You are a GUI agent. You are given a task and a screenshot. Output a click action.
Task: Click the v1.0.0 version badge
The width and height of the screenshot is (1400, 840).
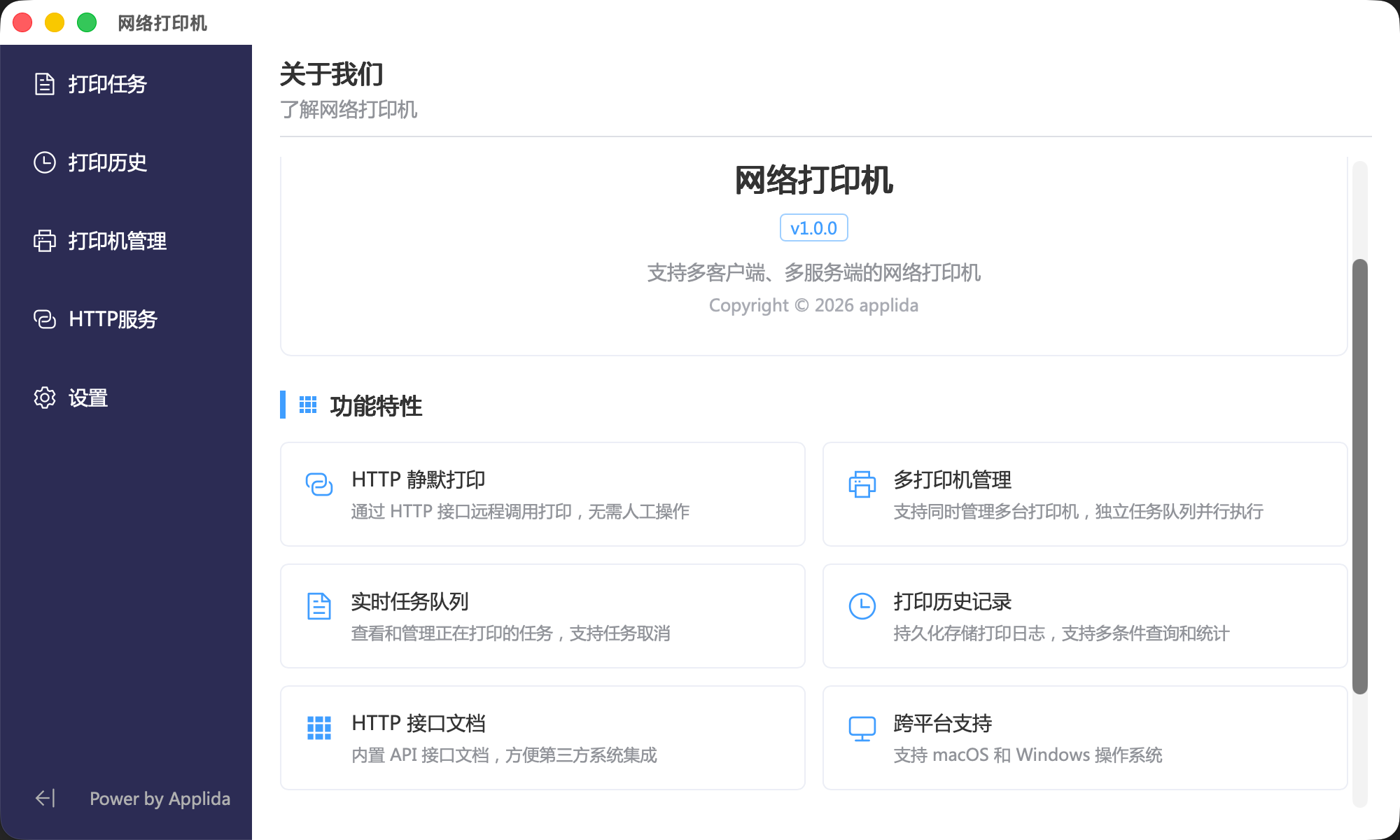click(814, 228)
